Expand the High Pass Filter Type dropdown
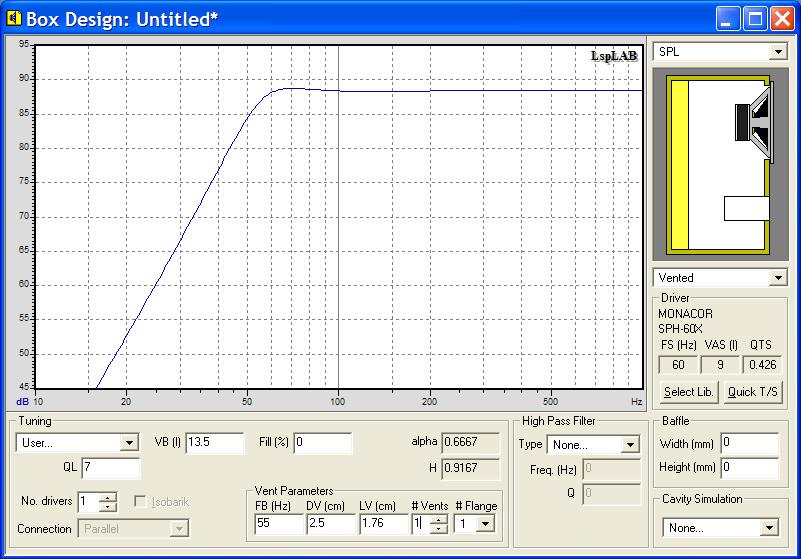 (630, 445)
